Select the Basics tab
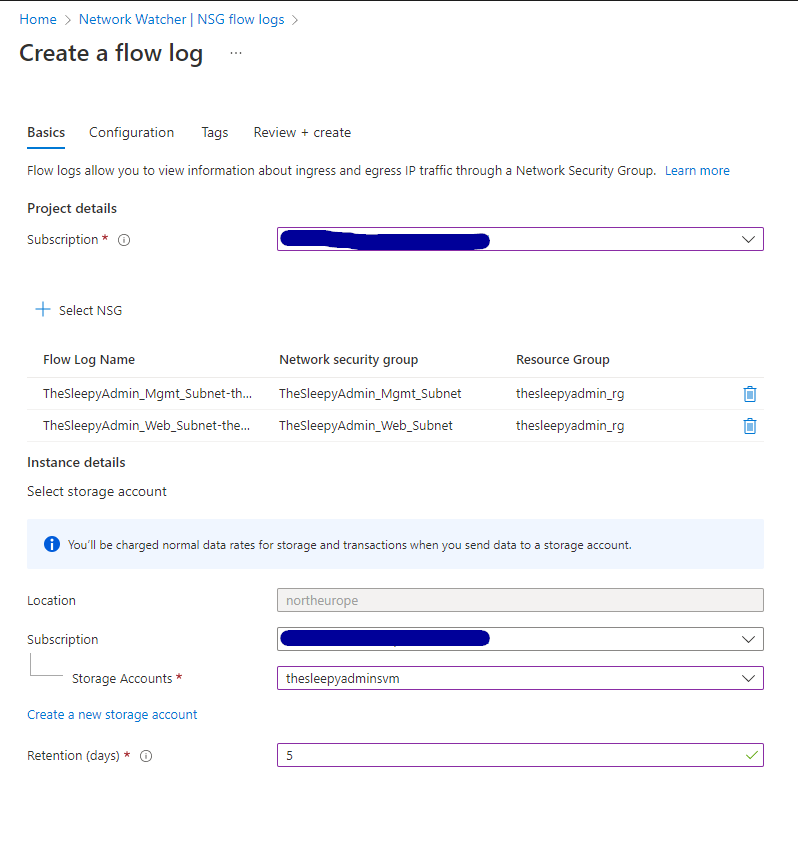 coord(46,132)
